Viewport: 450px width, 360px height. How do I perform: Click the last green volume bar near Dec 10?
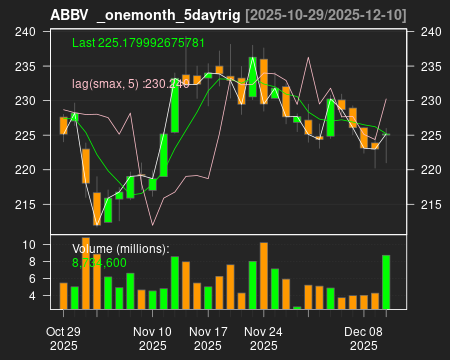[x=386, y=282]
